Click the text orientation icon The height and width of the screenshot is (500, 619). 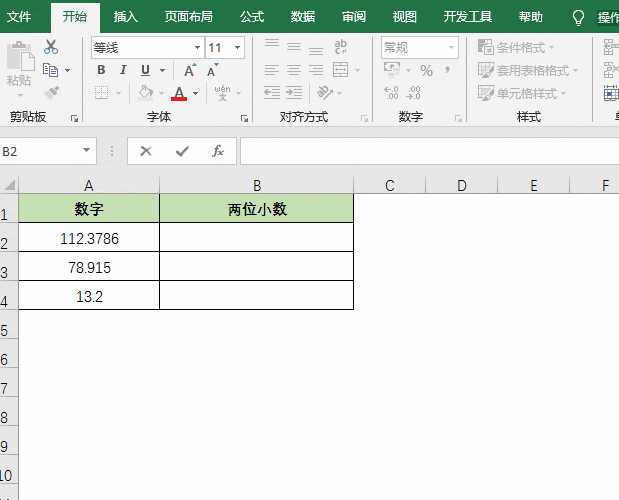point(325,93)
